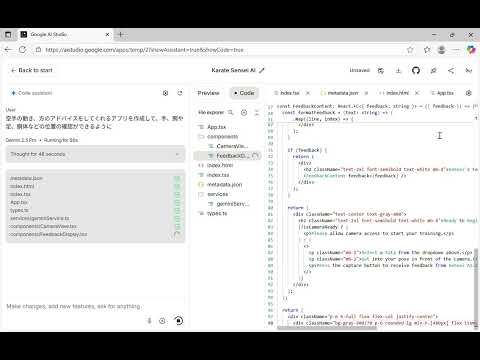Edit the Karate Sensei AI app name pencil
This screenshot has height=360, width=480.
coord(262,70)
